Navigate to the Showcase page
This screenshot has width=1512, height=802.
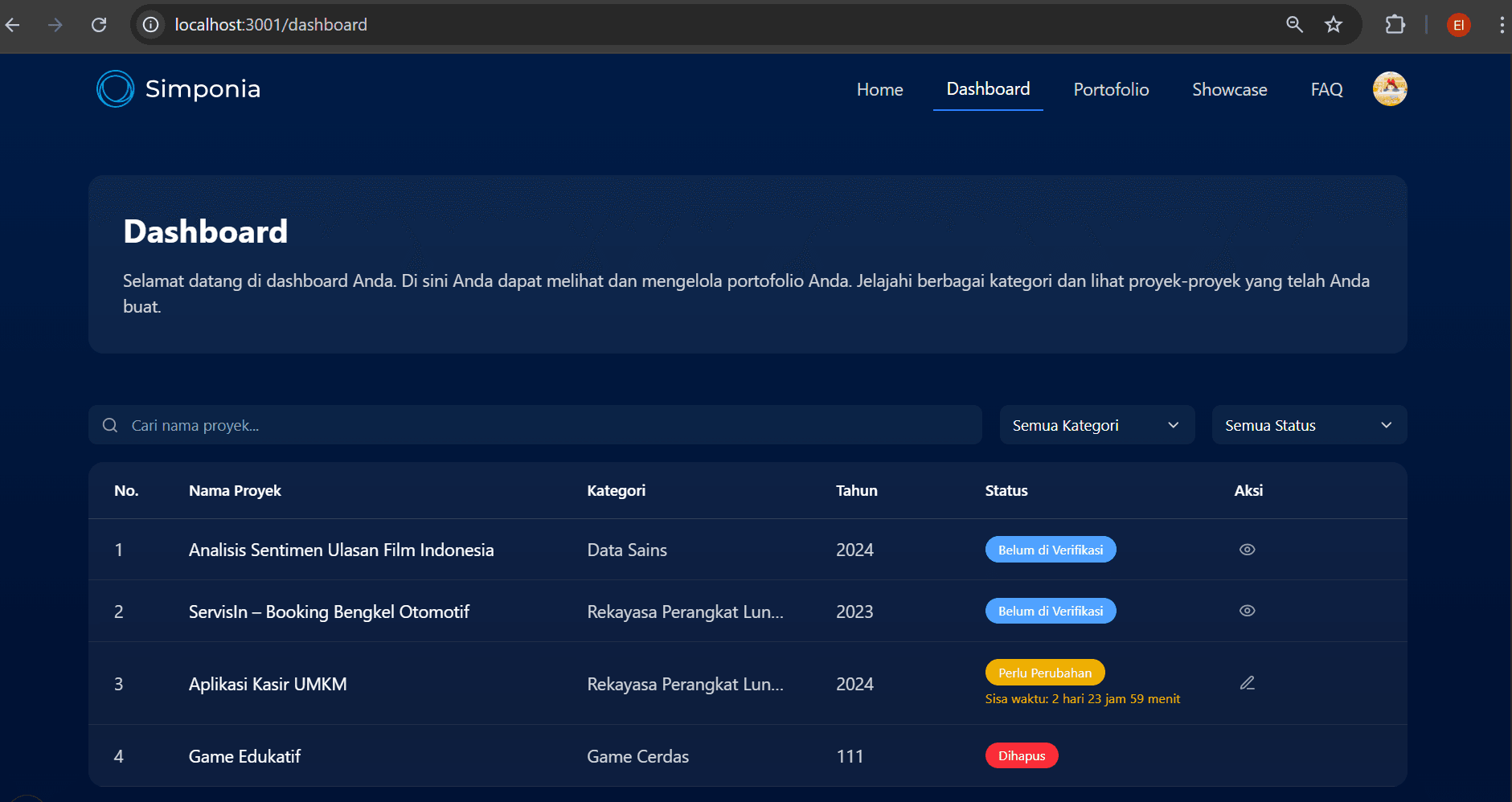click(x=1230, y=89)
